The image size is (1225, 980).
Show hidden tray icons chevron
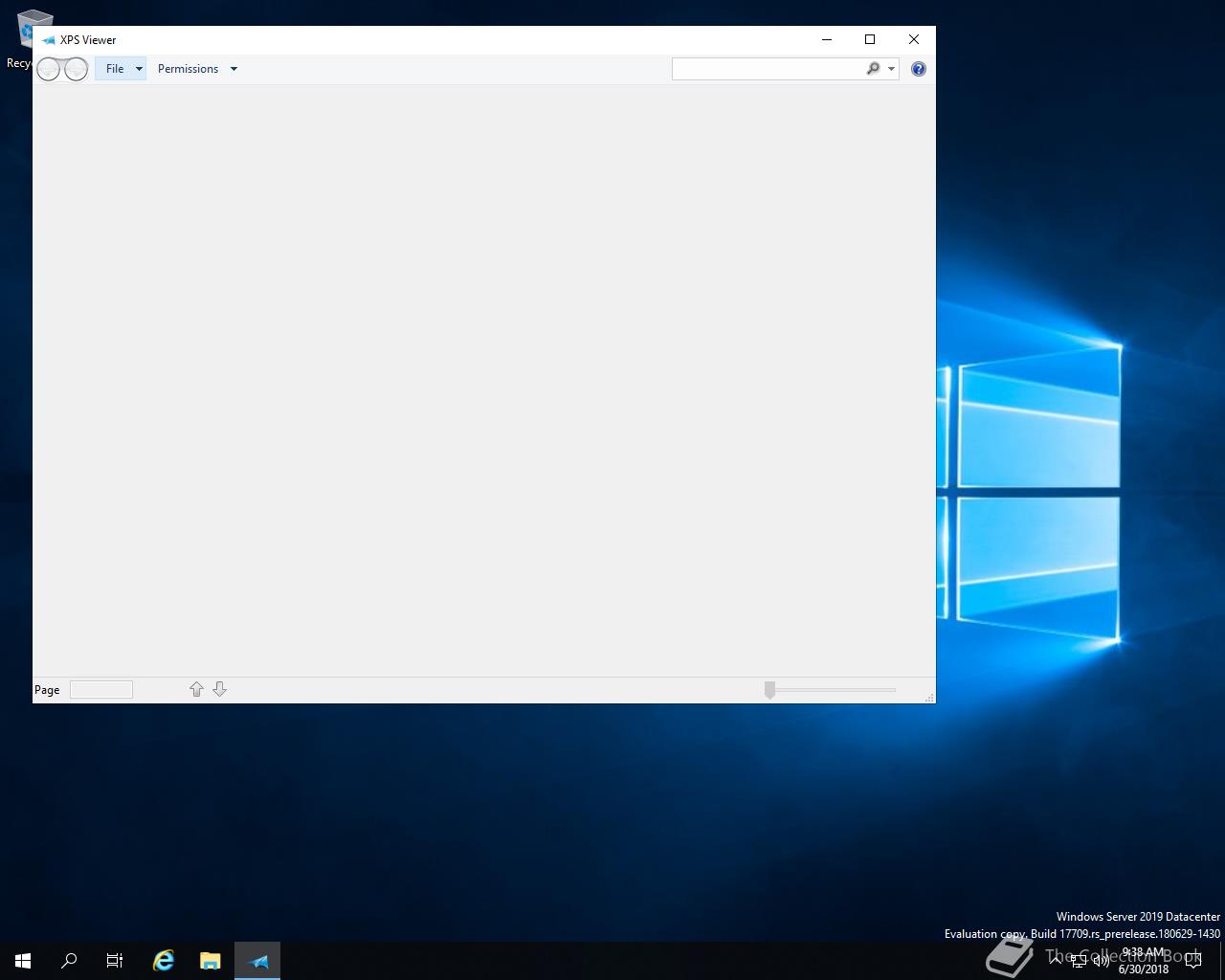pos(1055,960)
